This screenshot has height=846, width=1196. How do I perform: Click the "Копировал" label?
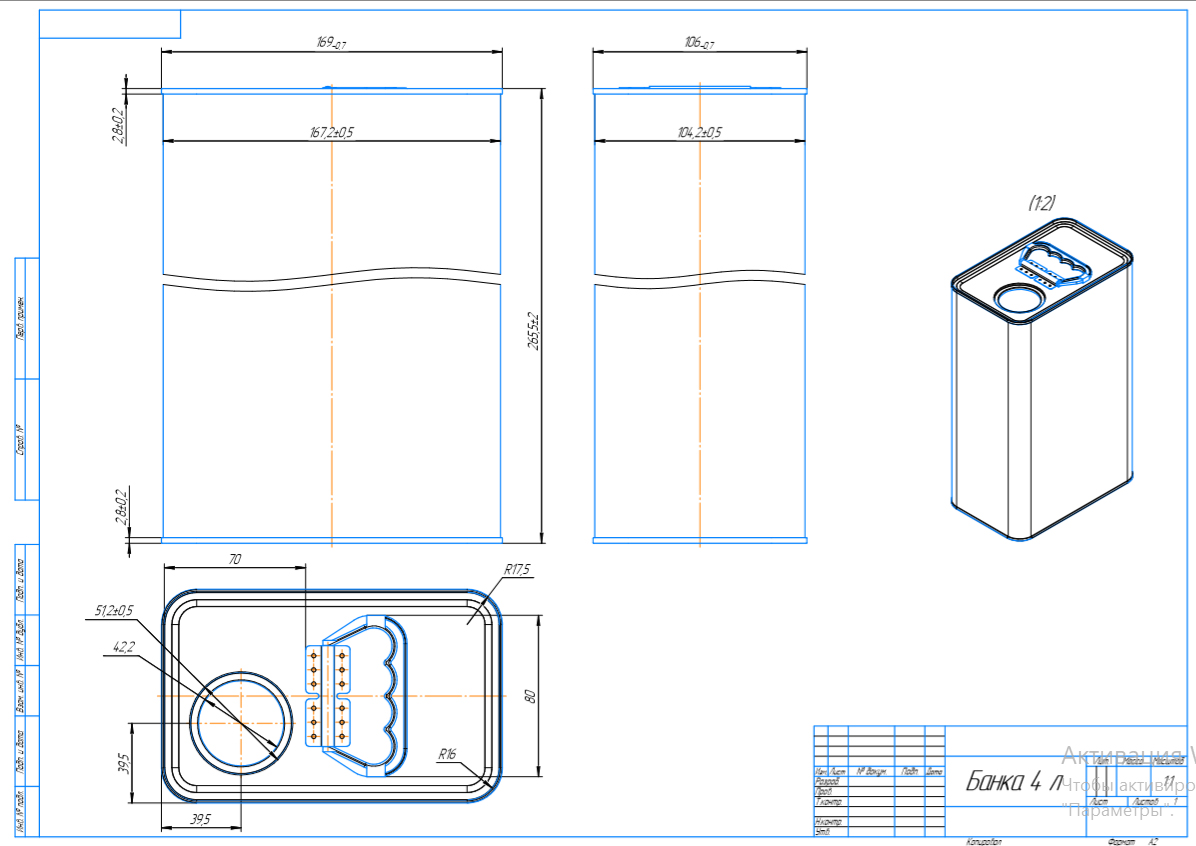tap(984, 841)
